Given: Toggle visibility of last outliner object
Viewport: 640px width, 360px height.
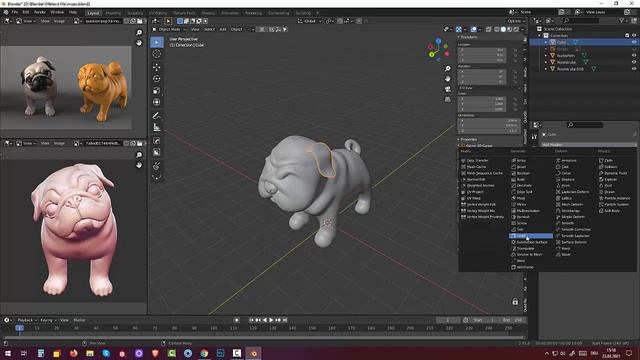Looking at the screenshot, I should click(x=634, y=69).
